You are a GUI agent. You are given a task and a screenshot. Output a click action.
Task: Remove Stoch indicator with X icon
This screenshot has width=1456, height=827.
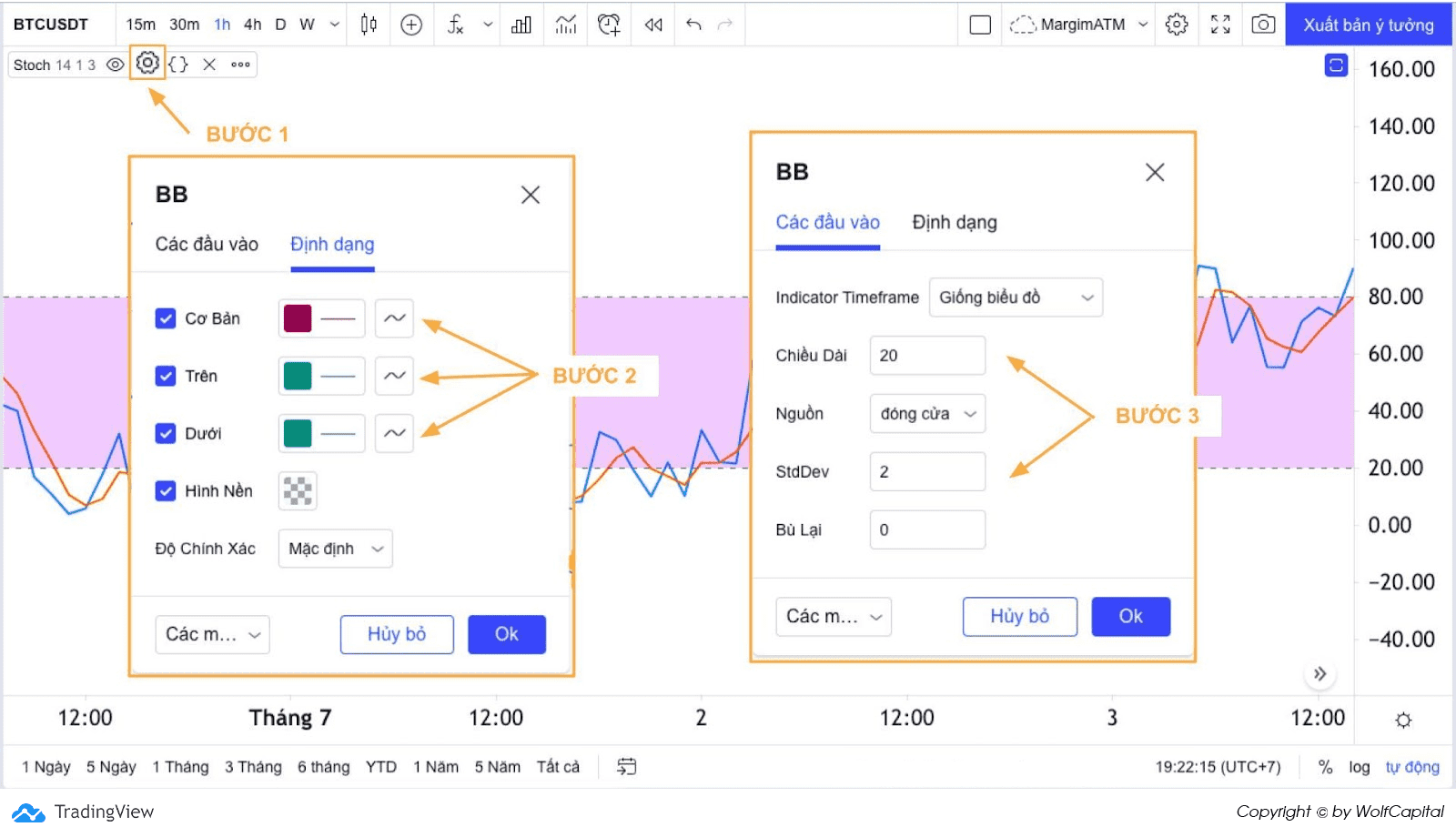(209, 65)
